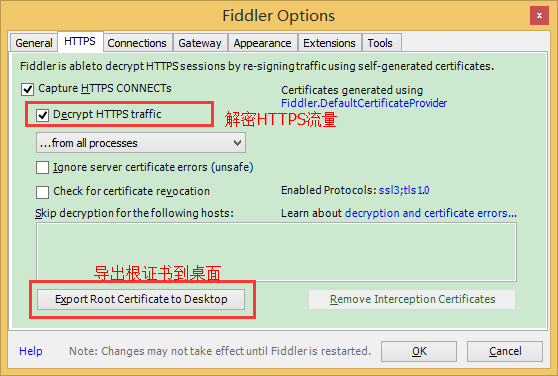Open the Help link
The width and height of the screenshot is (558, 376).
point(31,351)
